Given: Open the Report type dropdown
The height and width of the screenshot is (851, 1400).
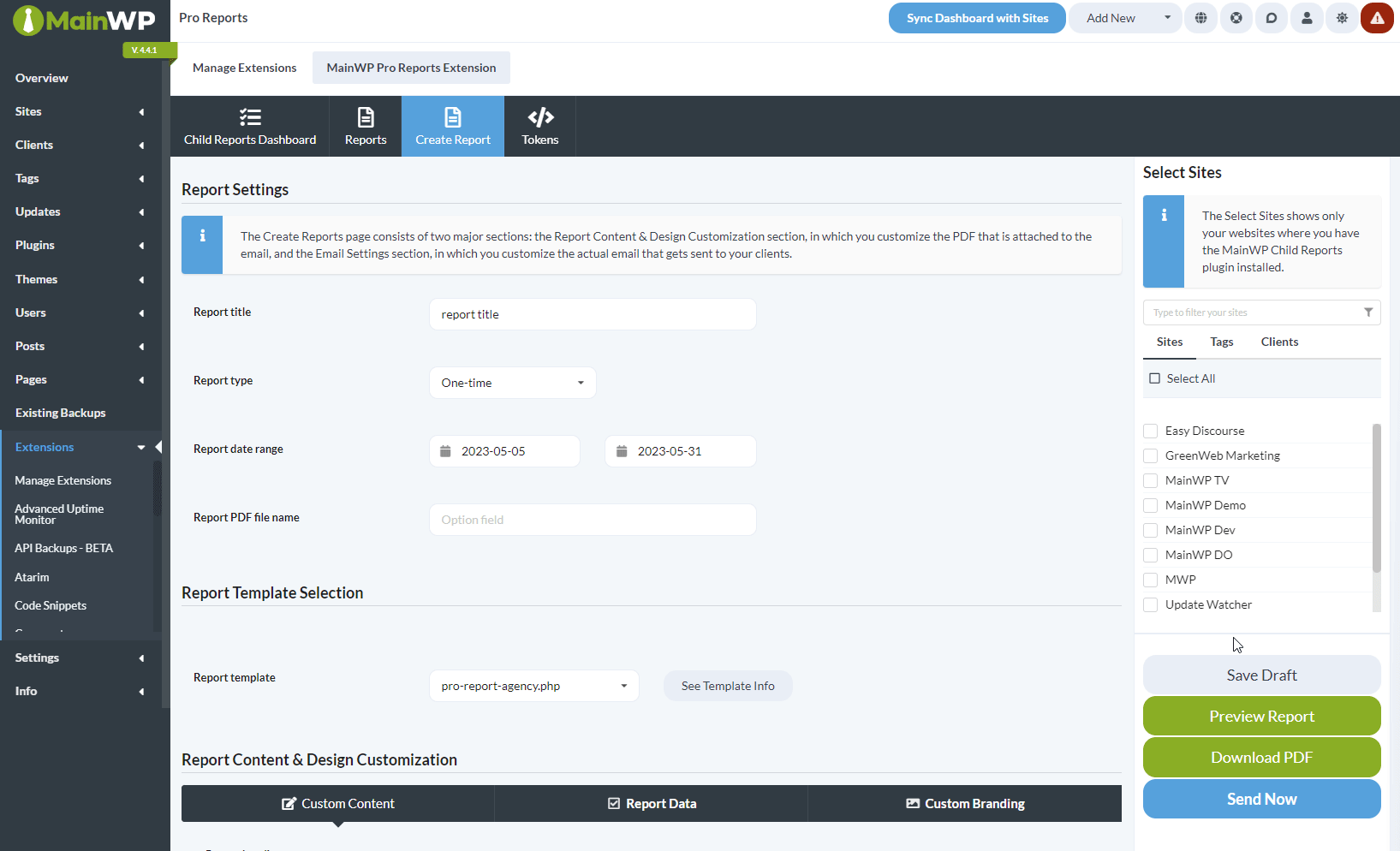Looking at the screenshot, I should [x=512, y=383].
